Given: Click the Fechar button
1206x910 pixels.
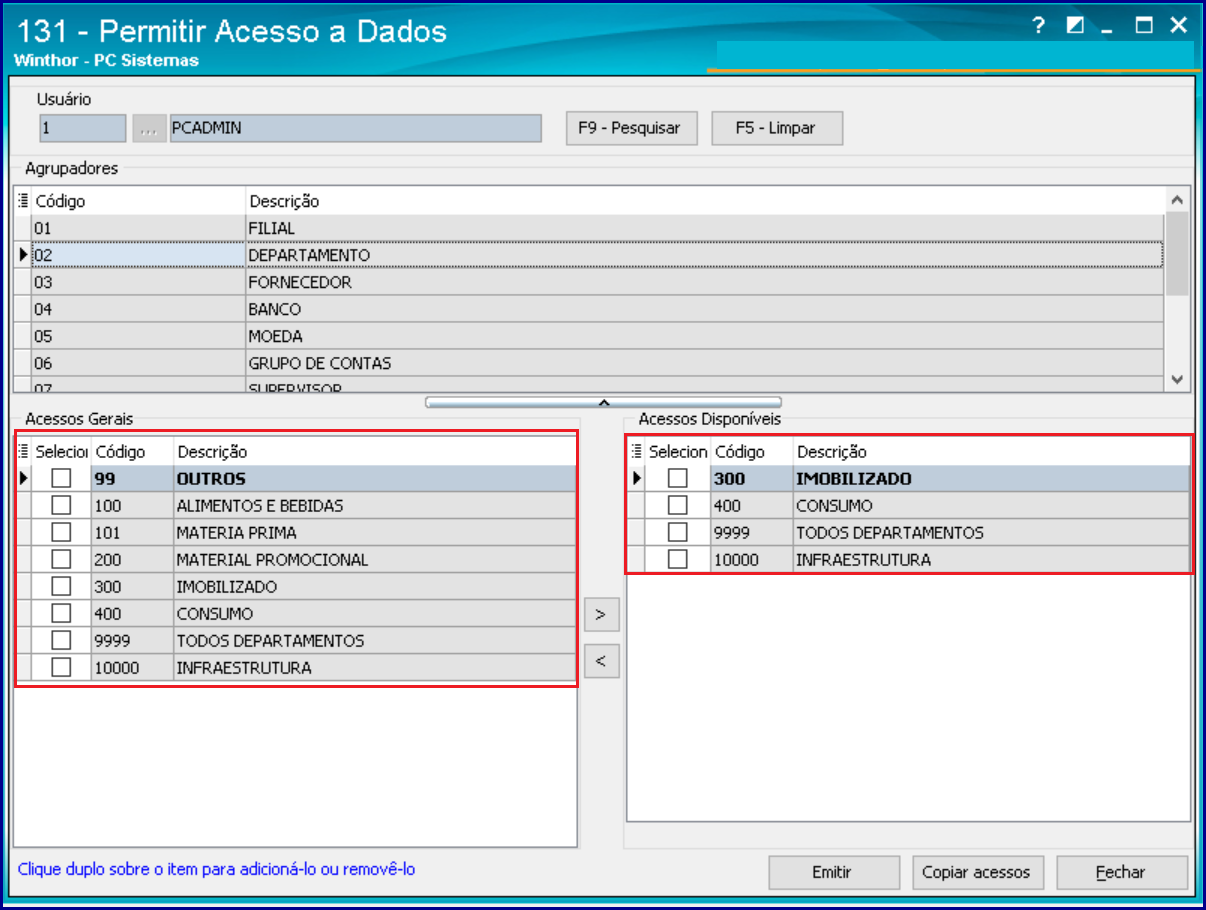Looking at the screenshot, I should 1121,872.
